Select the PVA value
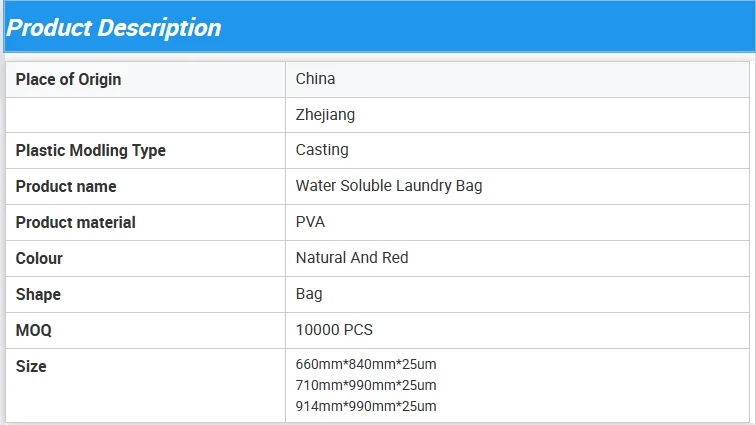This screenshot has width=756, height=425. [310, 222]
